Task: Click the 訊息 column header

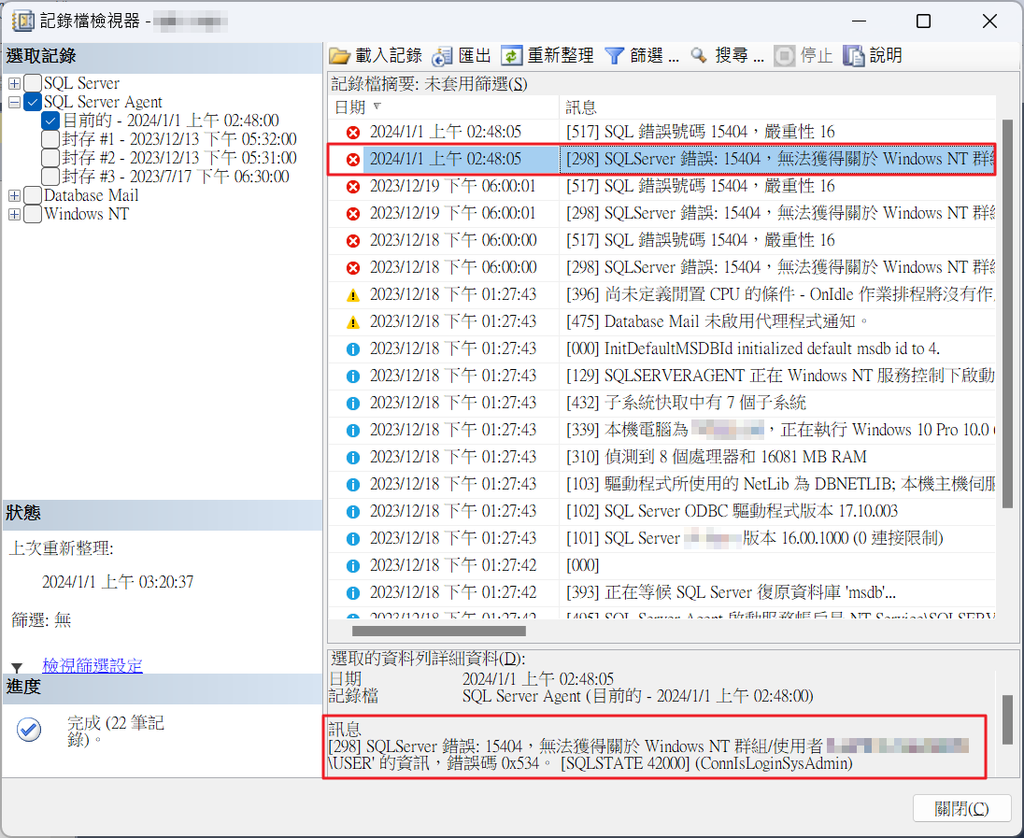Action: (x=776, y=107)
